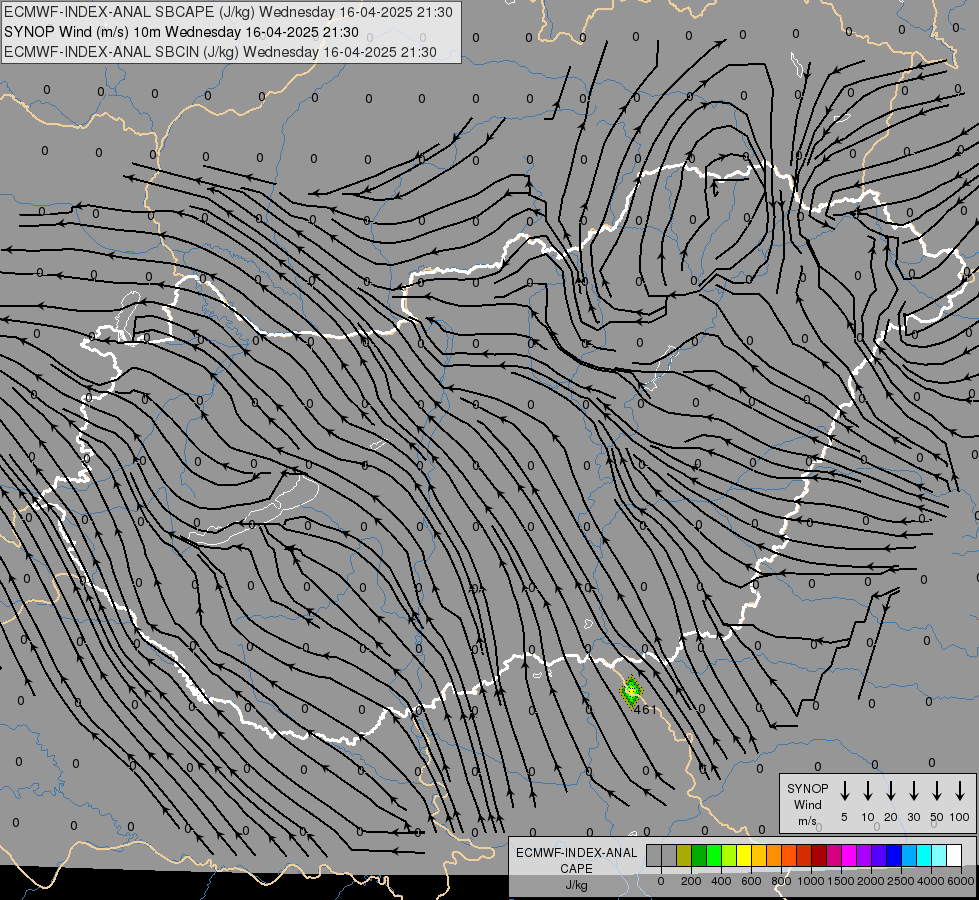Select the bright green CAPE swatch

[x=714, y=856]
